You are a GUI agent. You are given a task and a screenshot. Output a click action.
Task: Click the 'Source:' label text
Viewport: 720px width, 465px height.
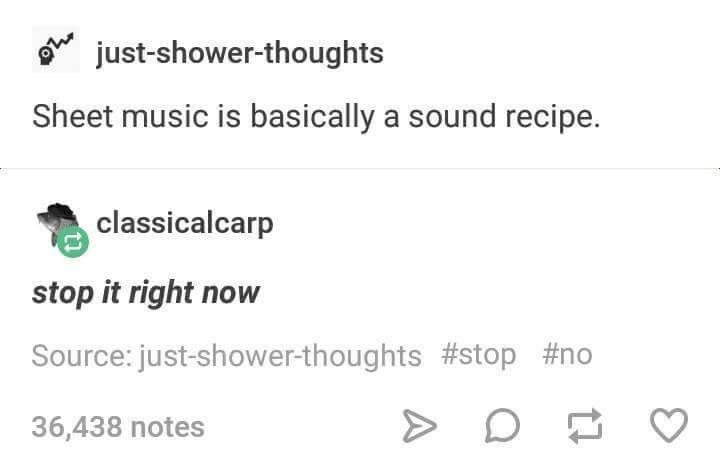[x=83, y=356]
